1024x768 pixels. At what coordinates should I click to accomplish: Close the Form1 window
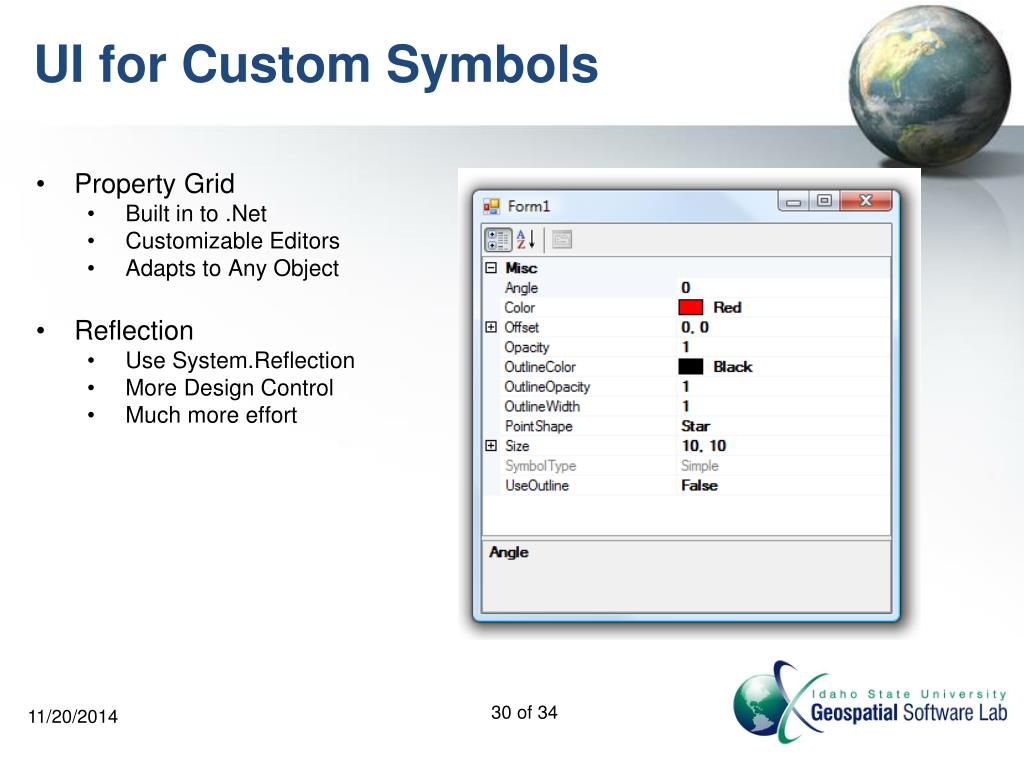[866, 201]
